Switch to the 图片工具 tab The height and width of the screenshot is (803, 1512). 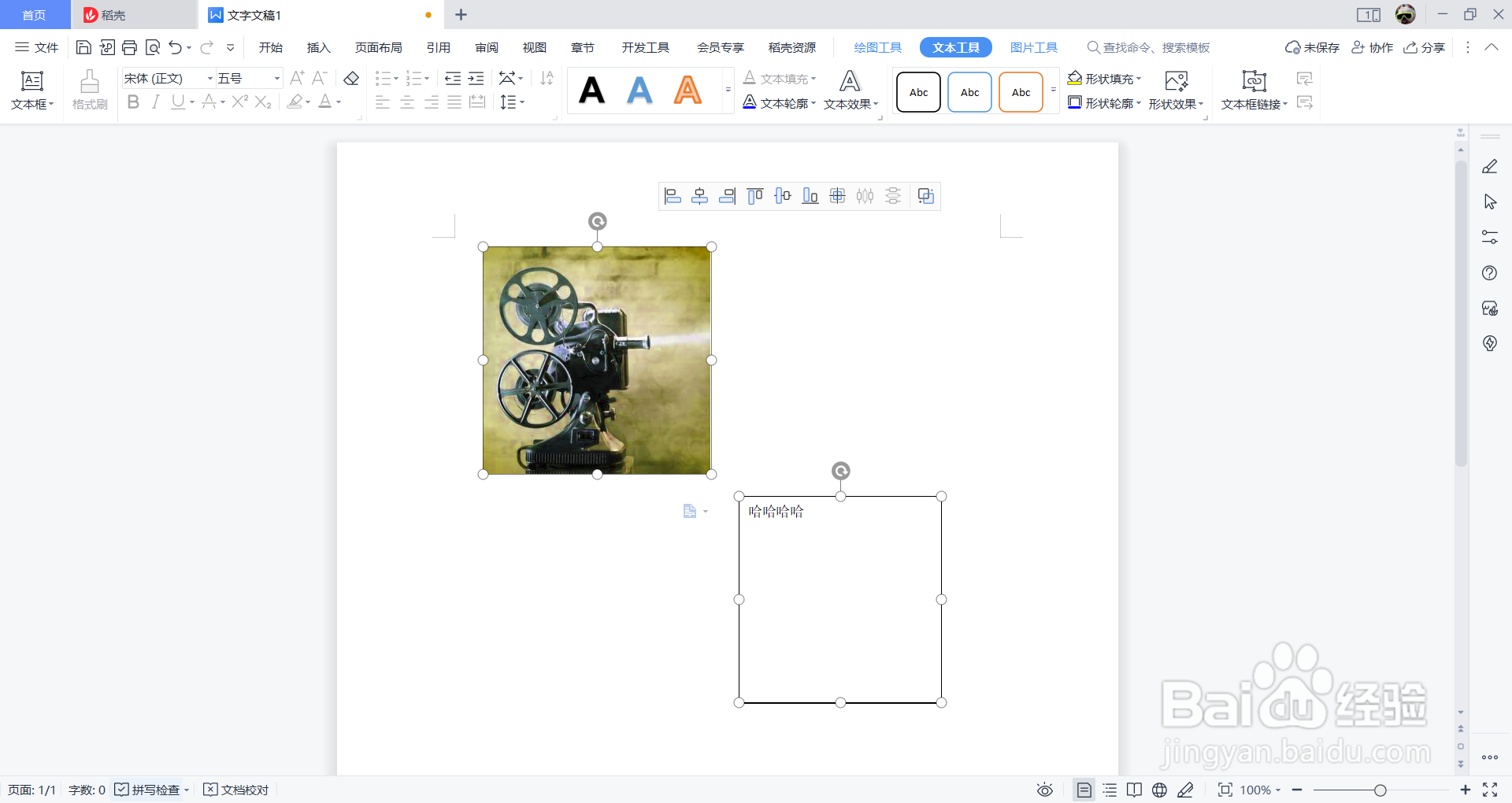pyautogui.click(x=1034, y=48)
